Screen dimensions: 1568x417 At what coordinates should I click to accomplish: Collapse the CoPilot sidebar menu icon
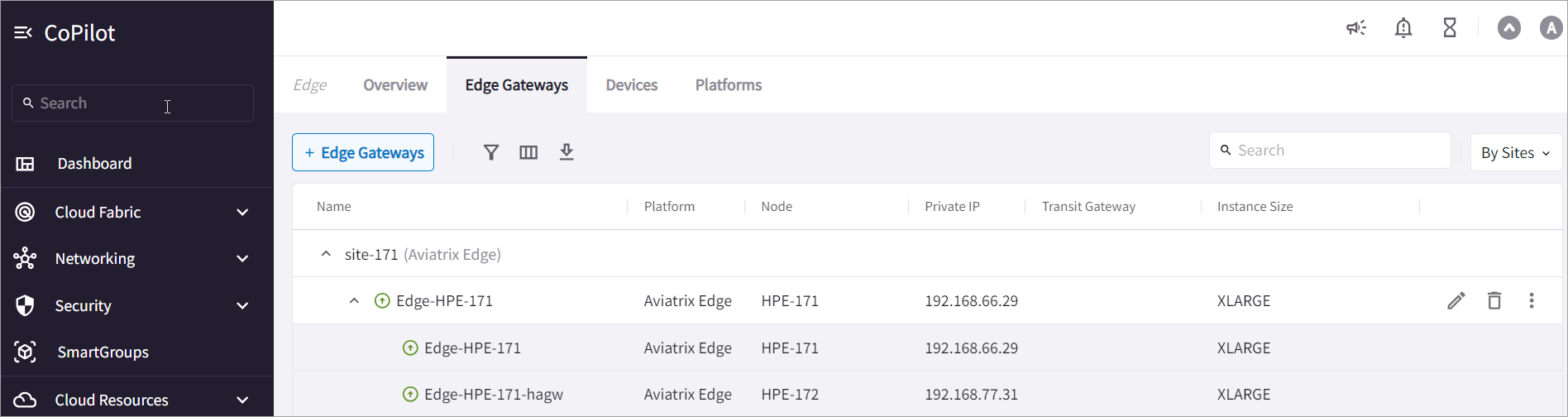coord(23,33)
